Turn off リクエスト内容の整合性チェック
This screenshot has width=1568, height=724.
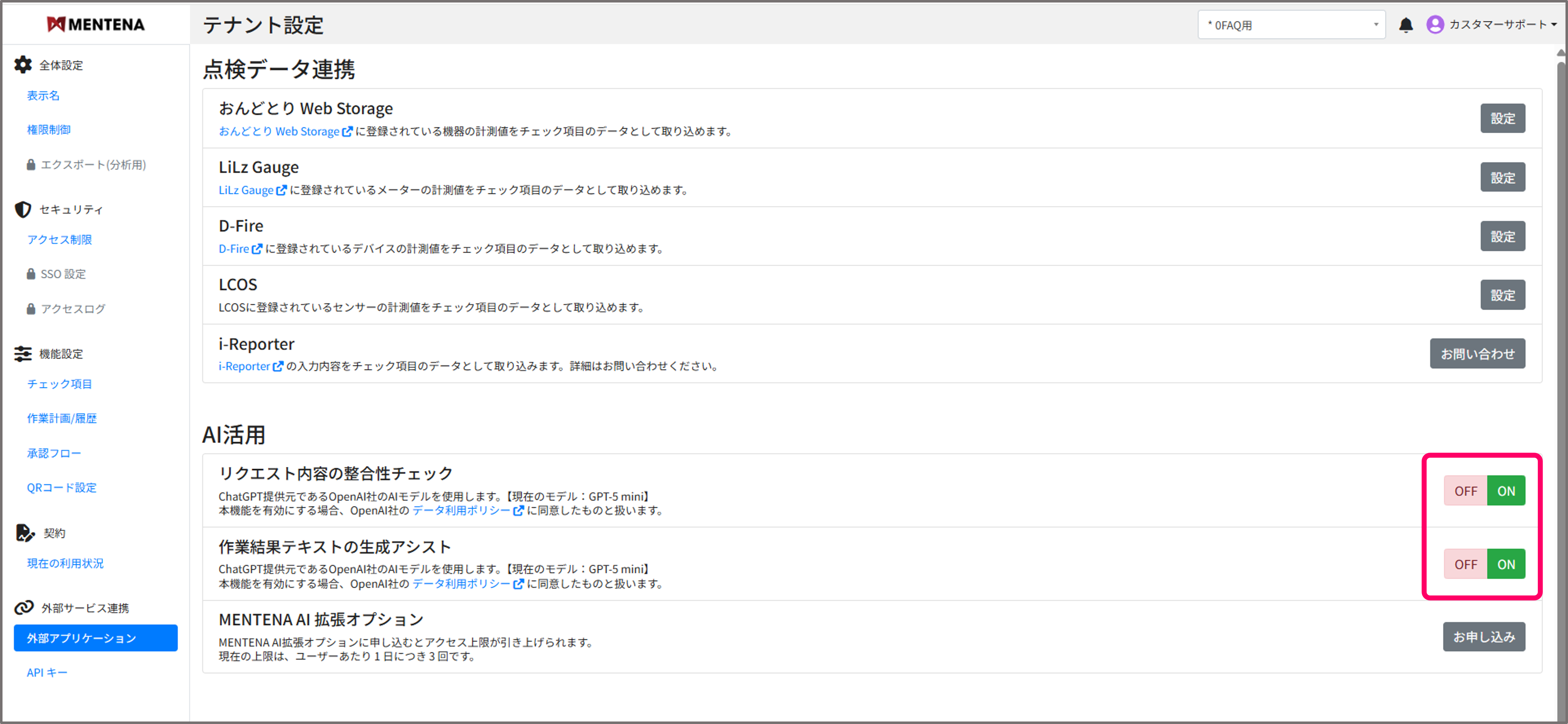click(1465, 490)
